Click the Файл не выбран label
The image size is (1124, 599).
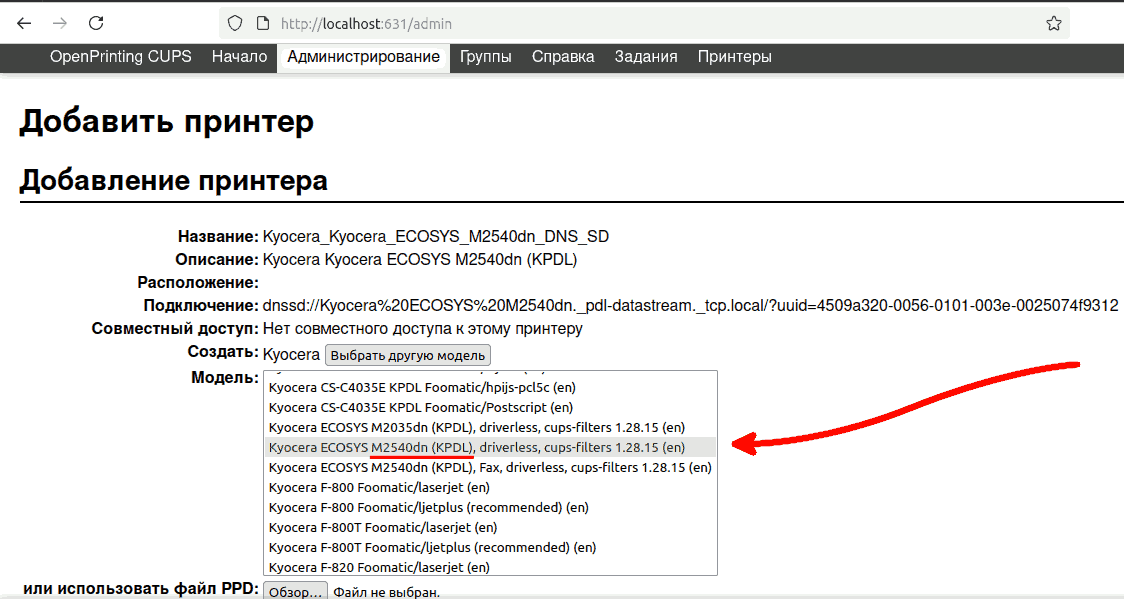coord(386,593)
